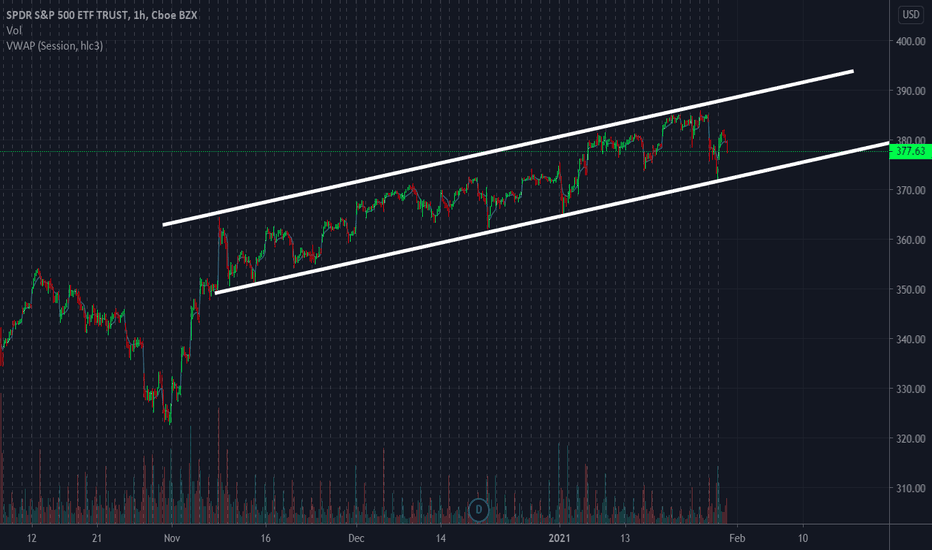Click the 2021 label on time axis

(x=559, y=538)
